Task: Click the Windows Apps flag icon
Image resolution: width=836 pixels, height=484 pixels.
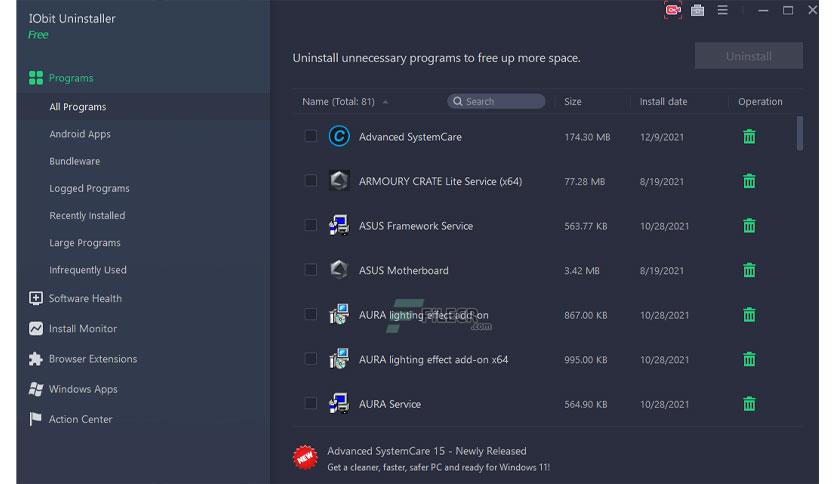Action: (36, 389)
